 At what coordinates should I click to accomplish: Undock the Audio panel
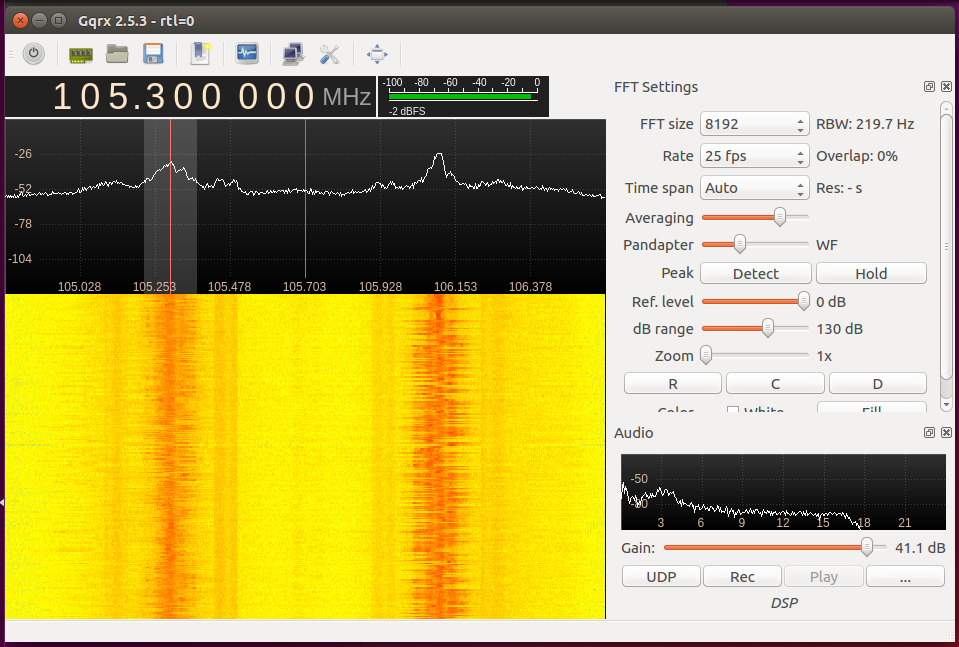[929, 432]
